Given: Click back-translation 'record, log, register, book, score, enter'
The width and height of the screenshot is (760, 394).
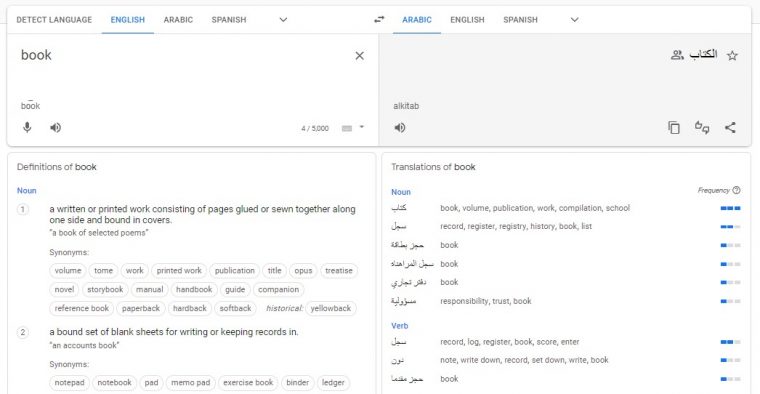Looking at the screenshot, I should [x=509, y=342].
